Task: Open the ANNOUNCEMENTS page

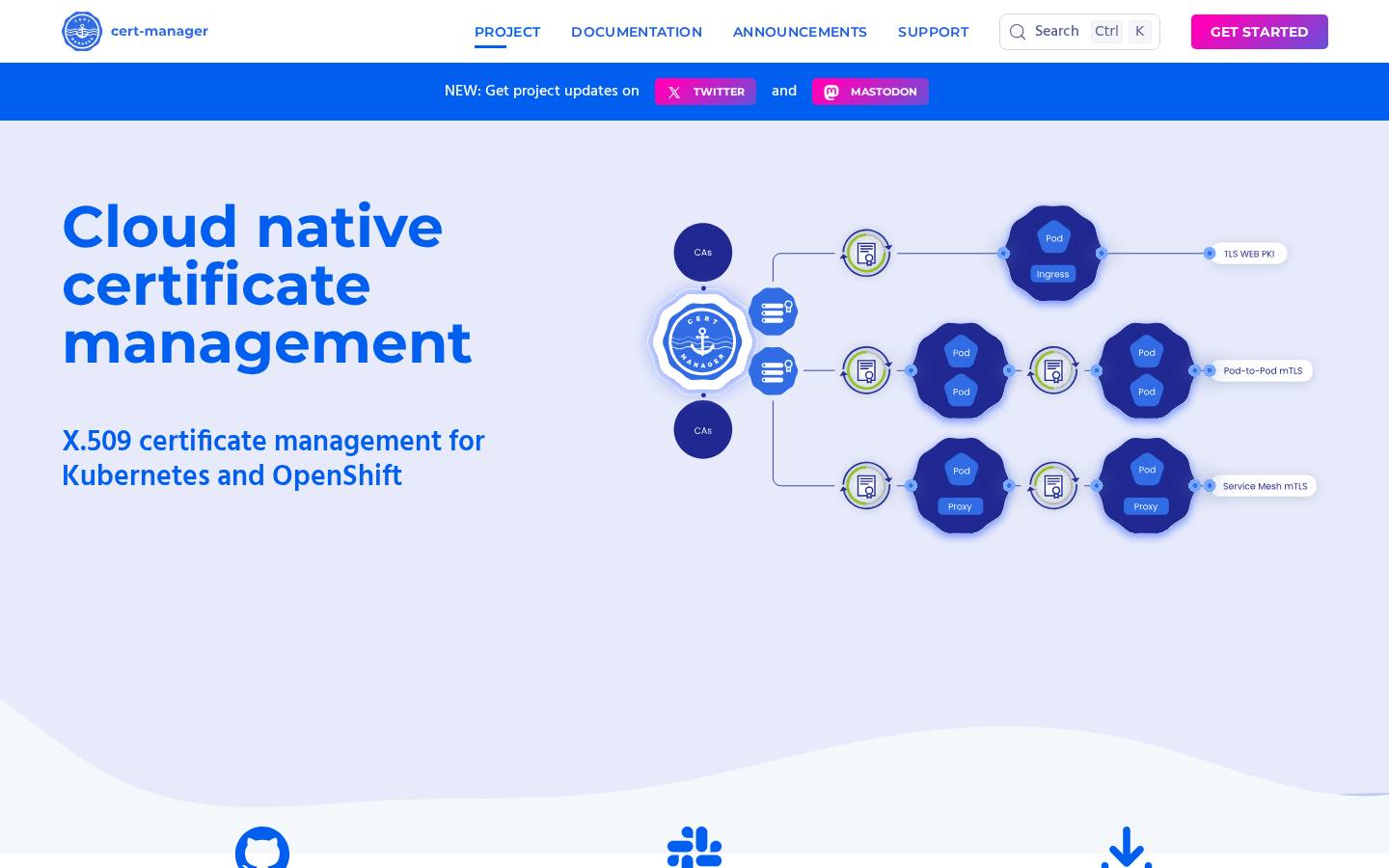Action: click(x=800, y=32)
